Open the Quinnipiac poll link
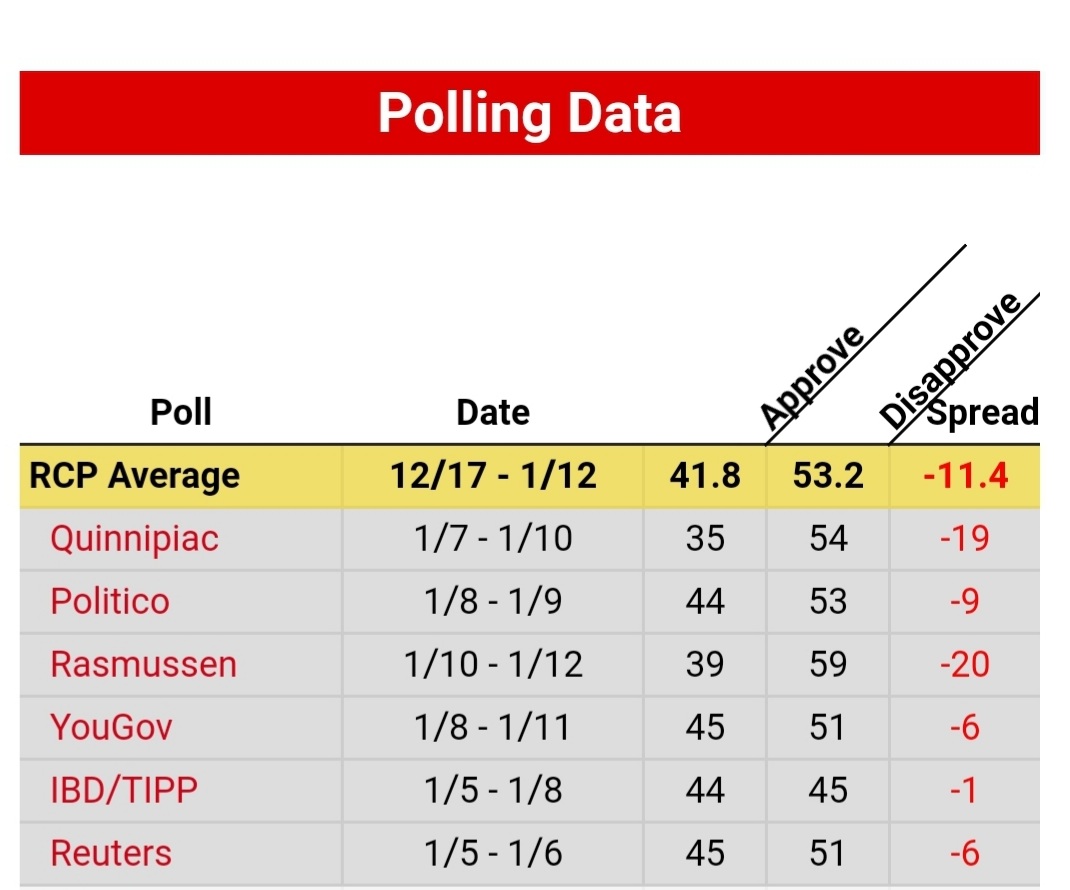 point(134,539)
